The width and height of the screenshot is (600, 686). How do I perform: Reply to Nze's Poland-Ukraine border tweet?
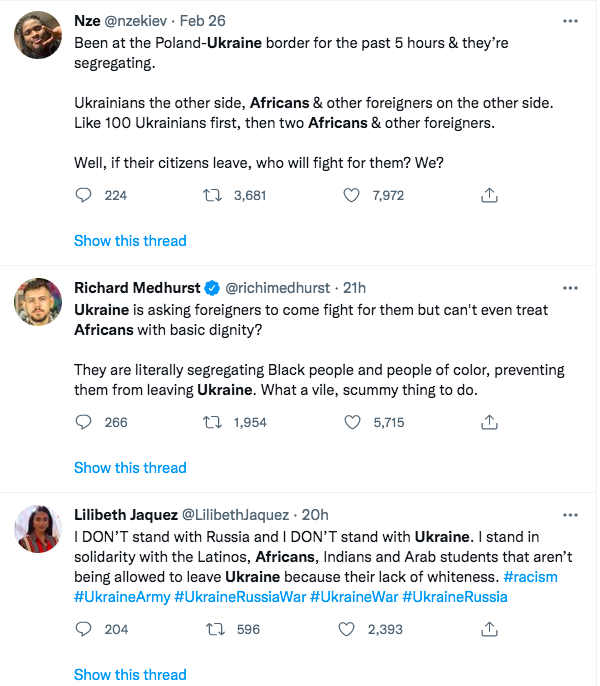point(84,195)
